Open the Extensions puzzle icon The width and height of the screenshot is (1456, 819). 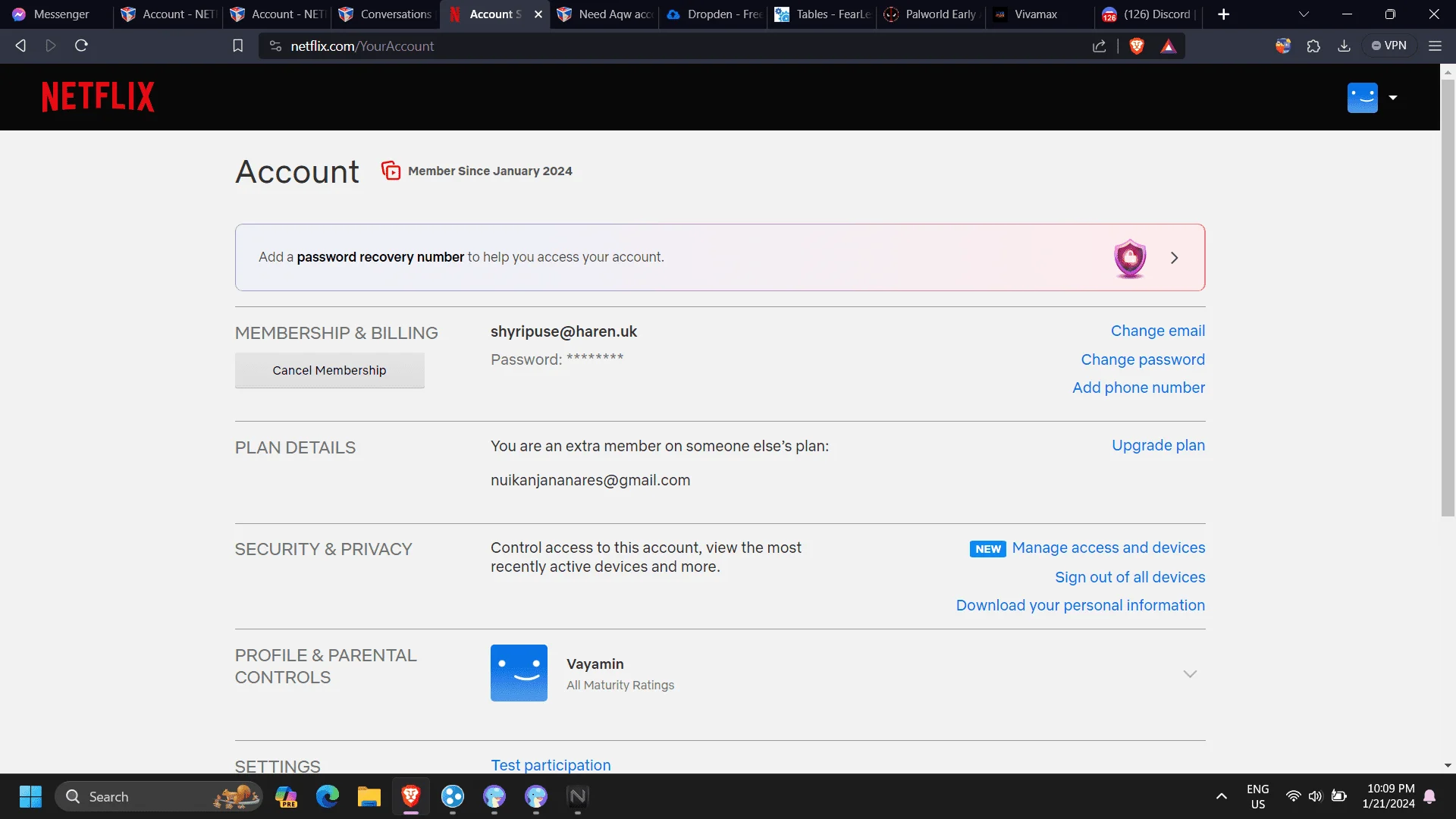[x=1313, y=45]
